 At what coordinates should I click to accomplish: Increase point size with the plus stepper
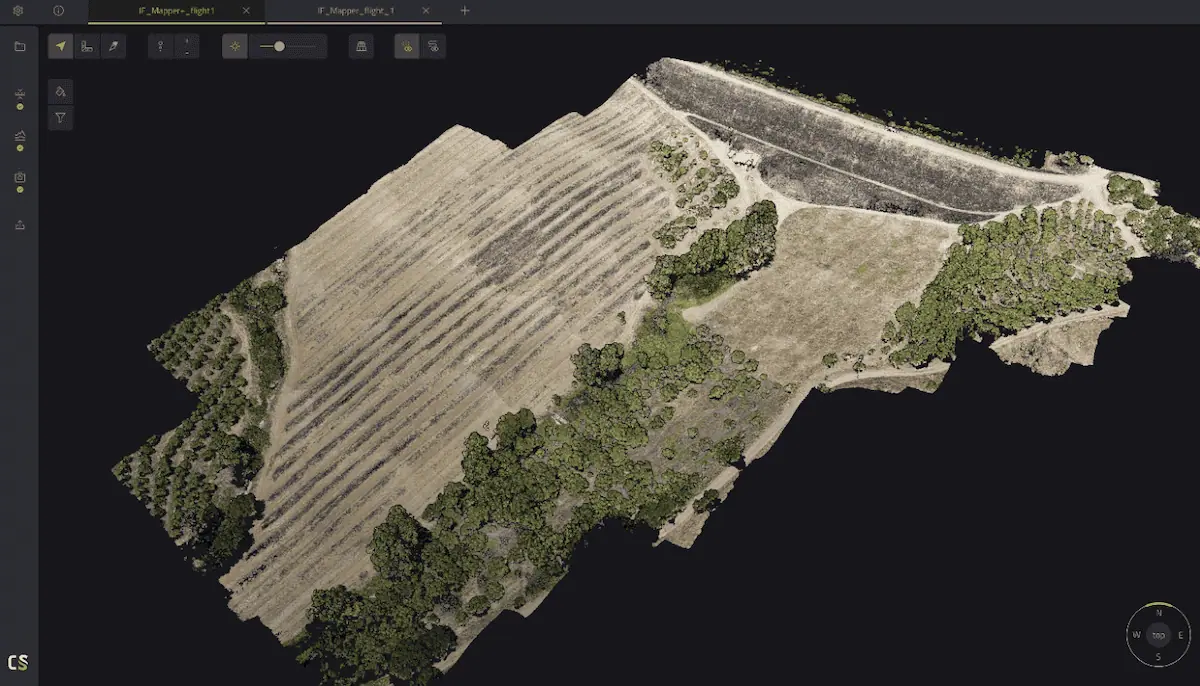pos(187,42)
